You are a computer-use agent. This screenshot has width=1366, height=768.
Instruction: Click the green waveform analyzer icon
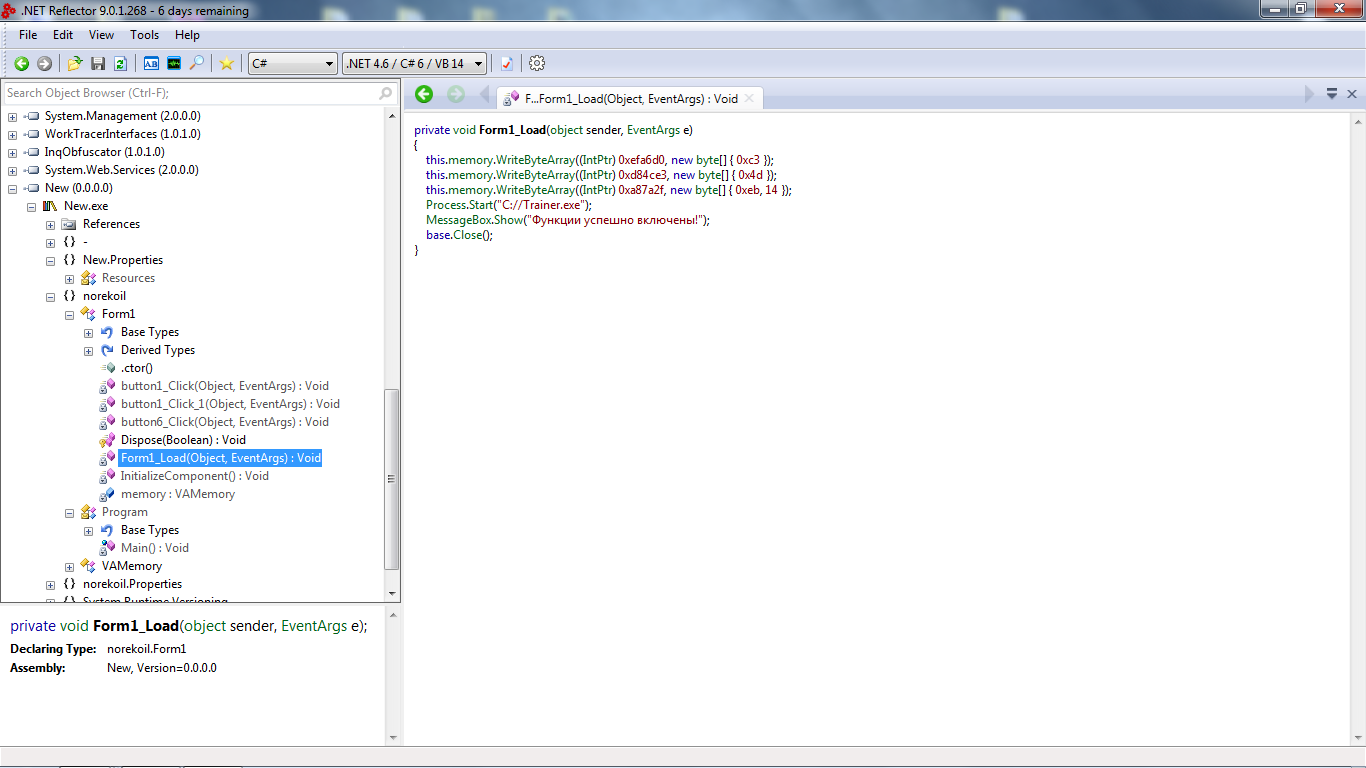click(x=174, y=63)
